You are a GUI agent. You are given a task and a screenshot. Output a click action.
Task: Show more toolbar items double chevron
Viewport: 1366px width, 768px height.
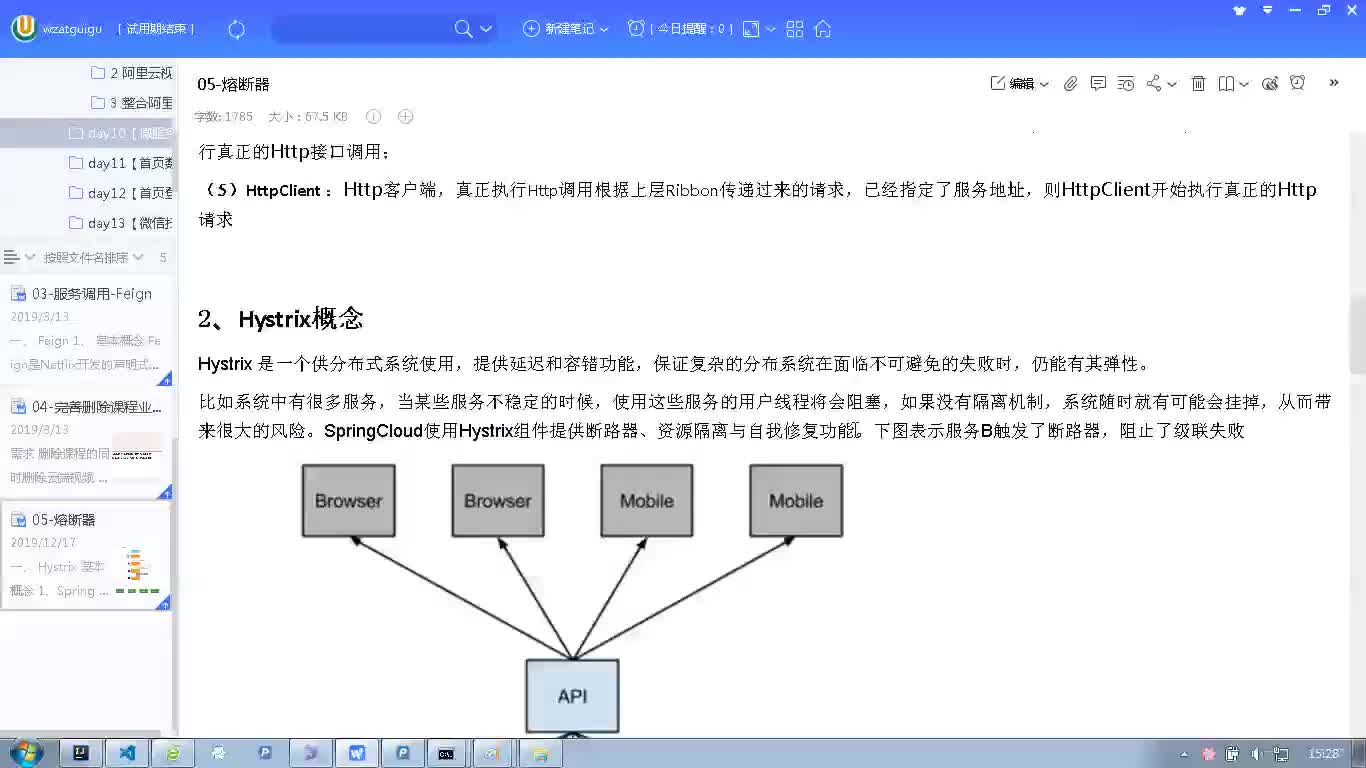coord(1334,83)
